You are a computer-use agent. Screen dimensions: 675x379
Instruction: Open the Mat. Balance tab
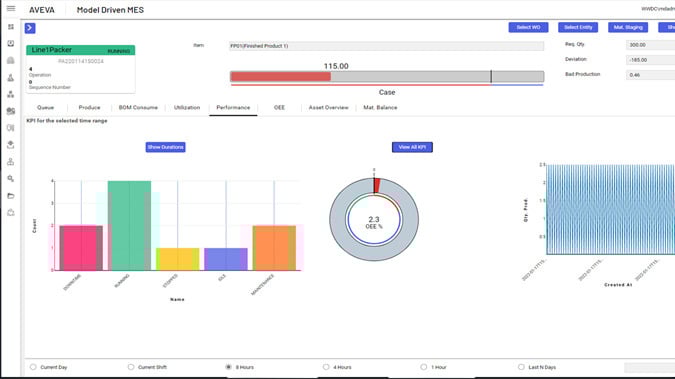(380, 108)
